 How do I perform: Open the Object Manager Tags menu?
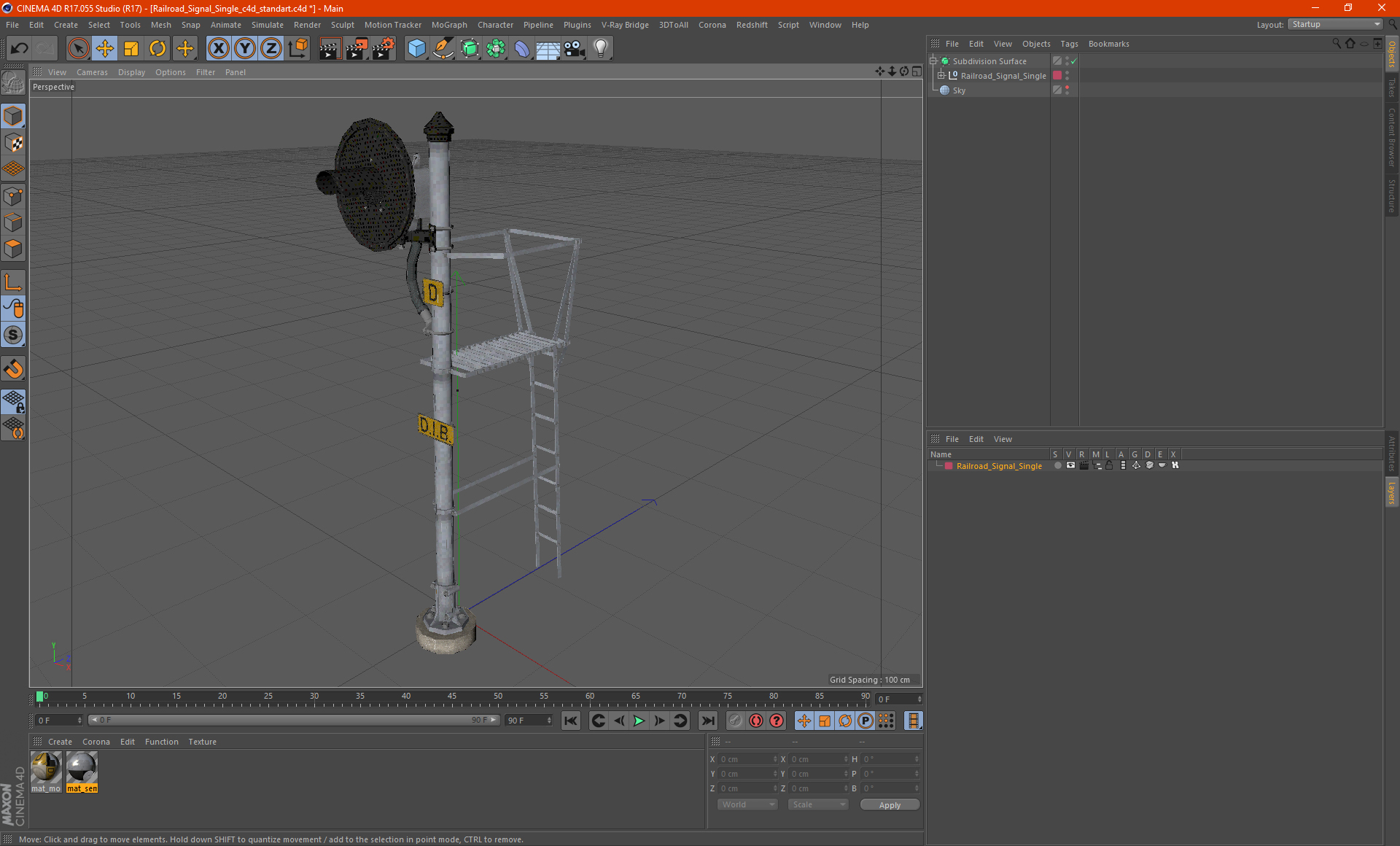coord(1069,44)
